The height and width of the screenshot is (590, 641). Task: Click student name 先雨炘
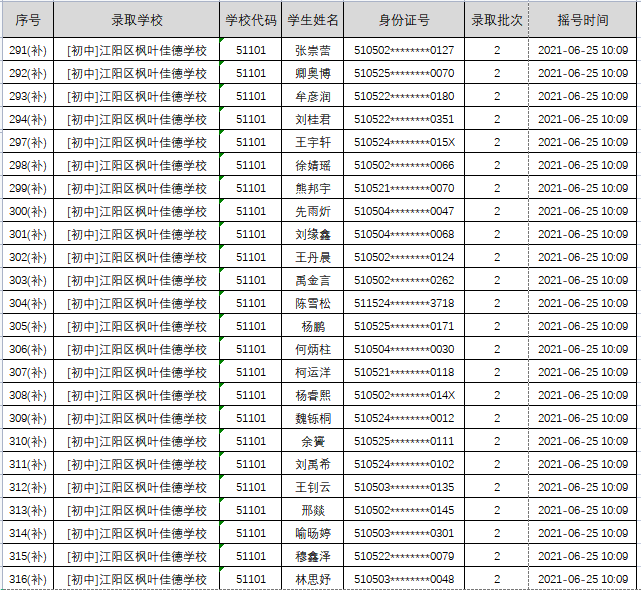pos(313,211)
